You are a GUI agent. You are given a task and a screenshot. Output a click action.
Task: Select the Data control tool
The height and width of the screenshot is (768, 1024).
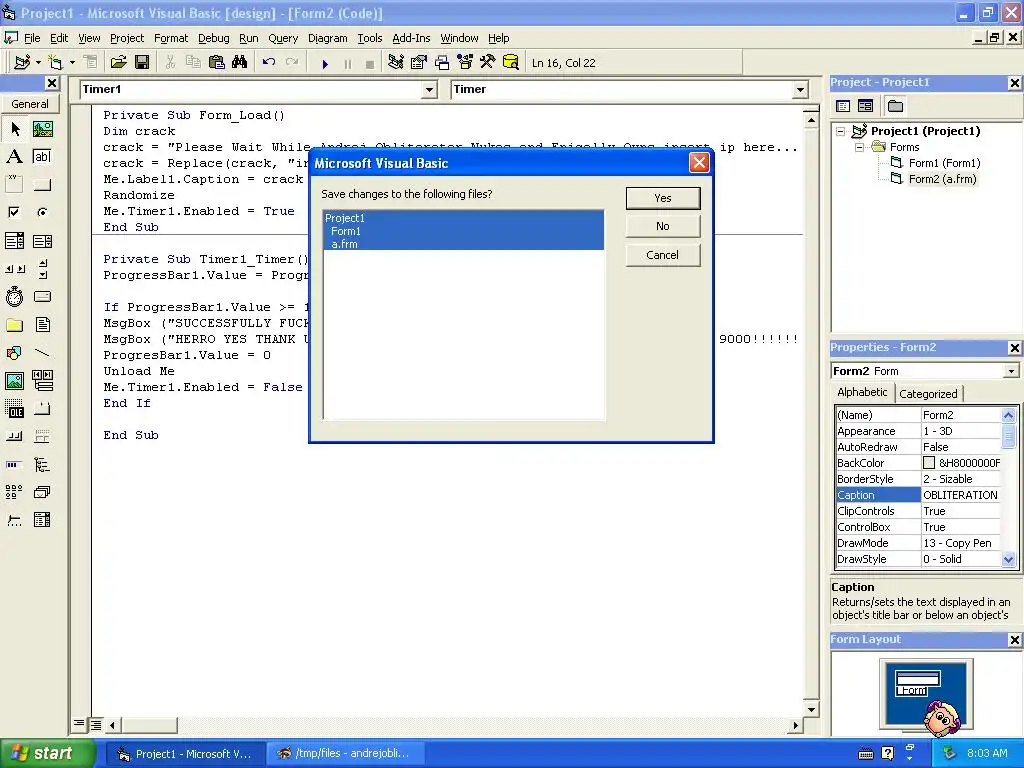click(42, 381)
